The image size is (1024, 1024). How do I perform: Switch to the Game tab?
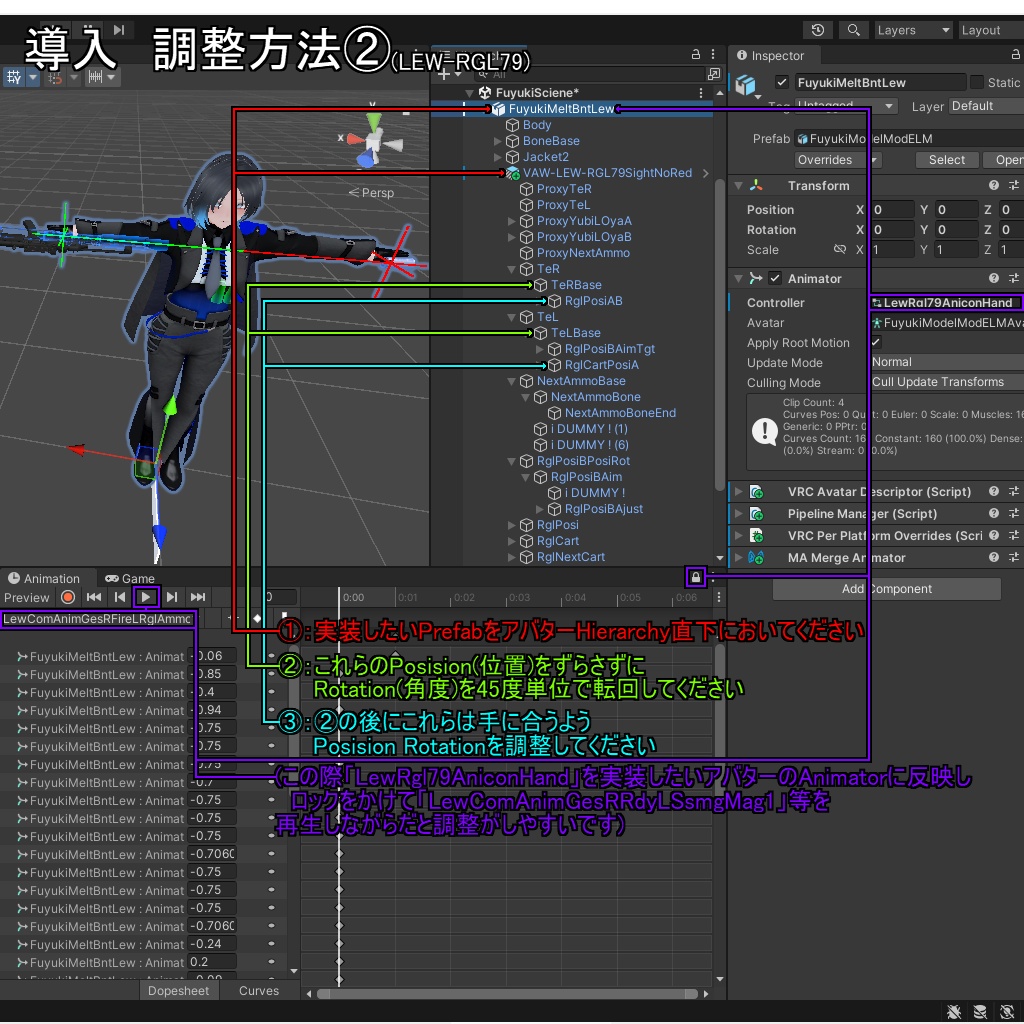pyautogui.click(x=131, y=578)
